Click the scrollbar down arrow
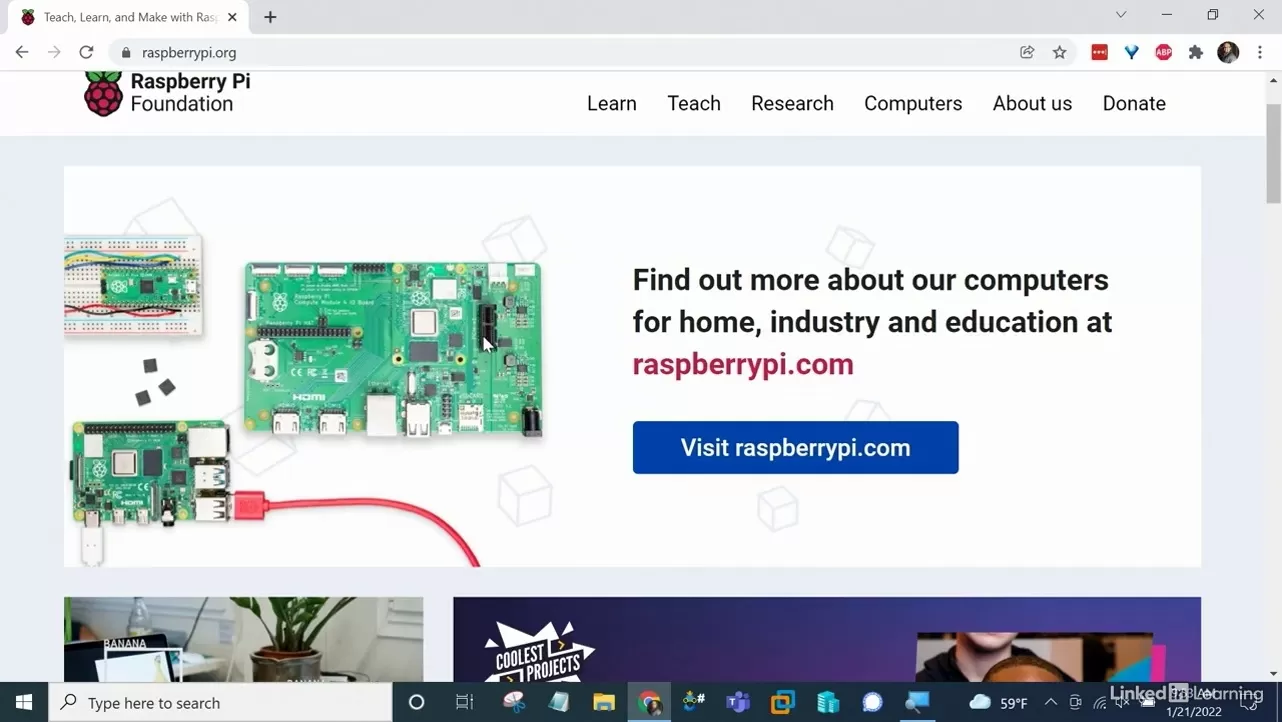 coord(1273,673)
